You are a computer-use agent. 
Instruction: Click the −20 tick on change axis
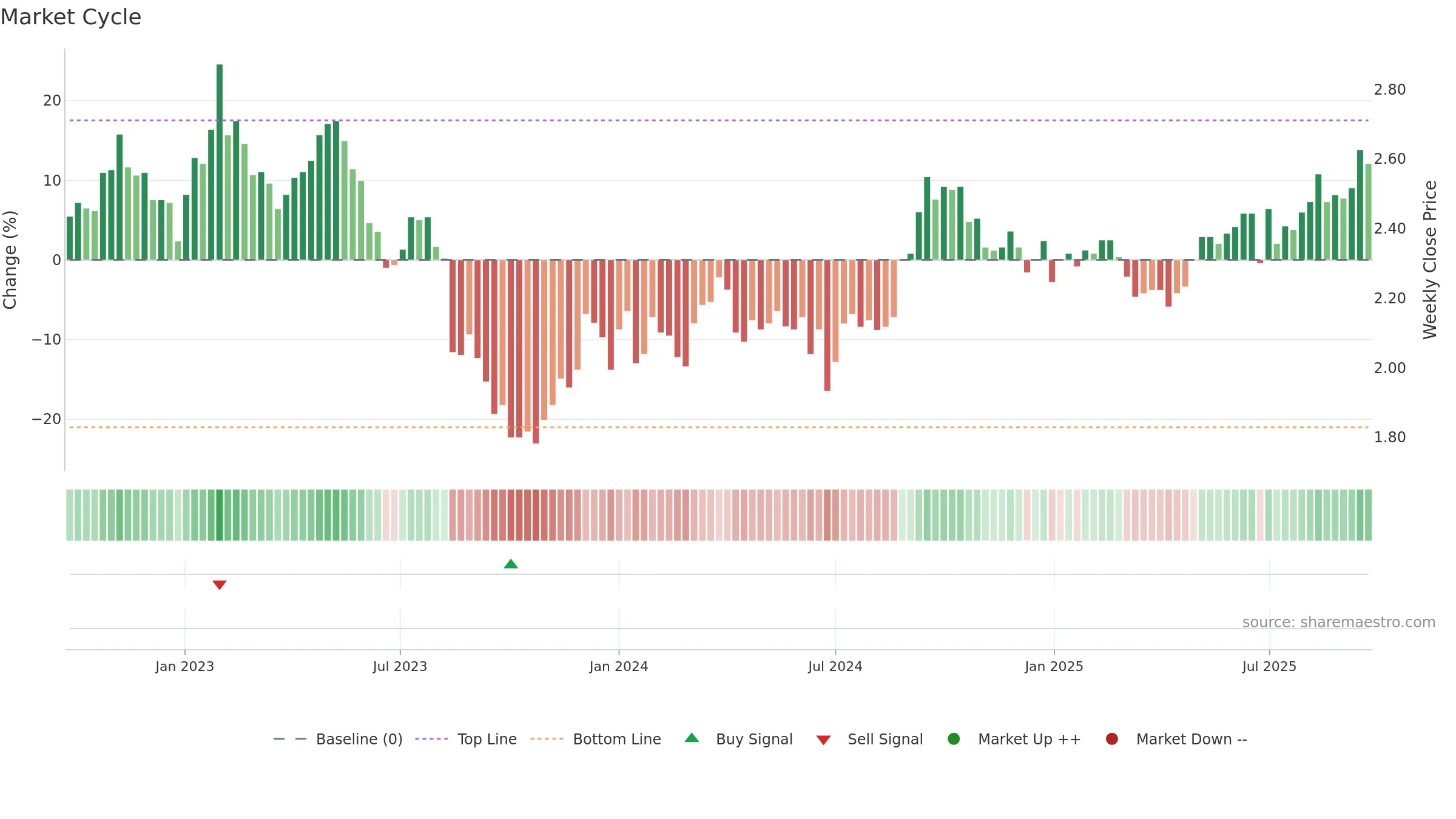pos(47,419)
